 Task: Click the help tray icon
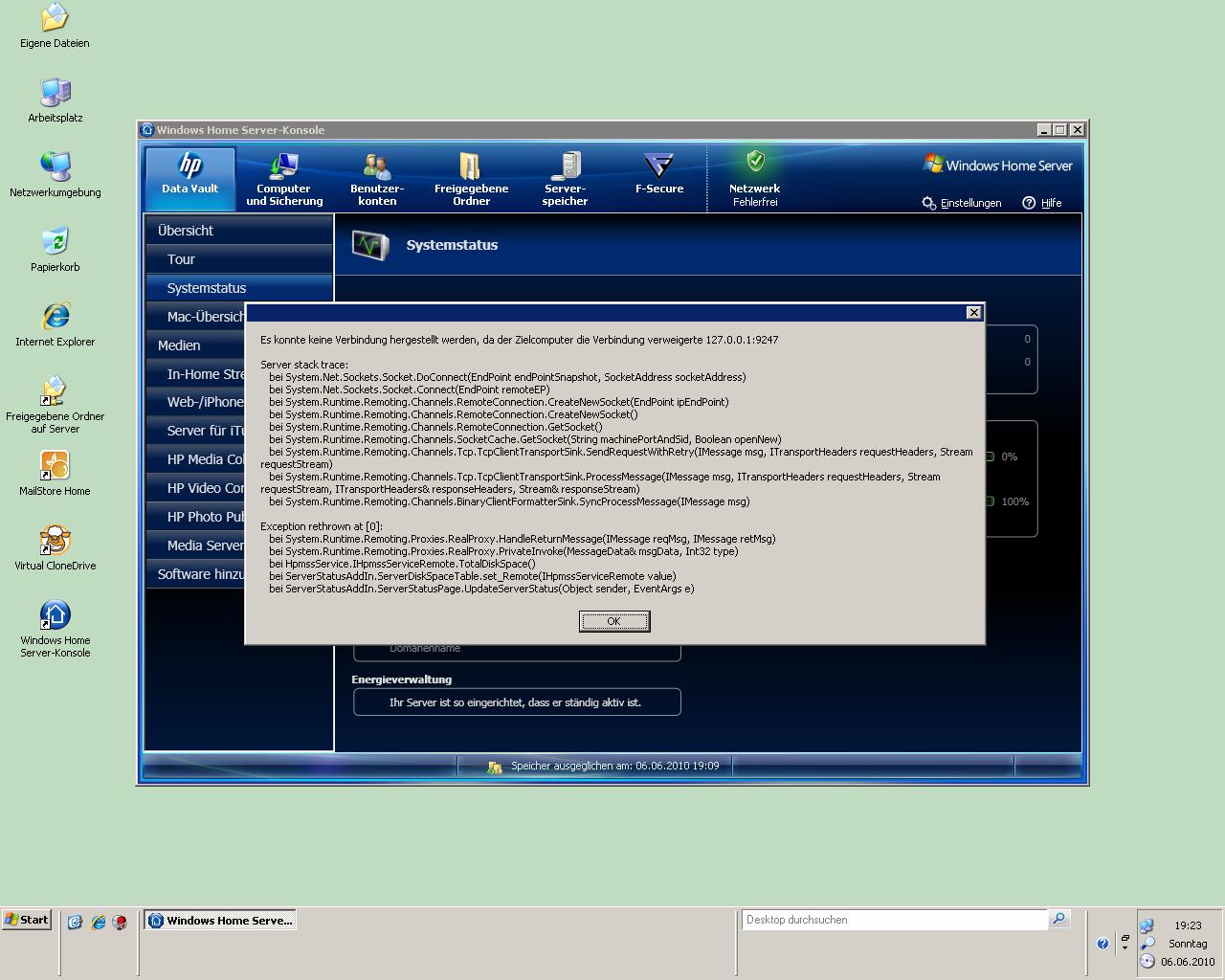[x=1102, y=944]
